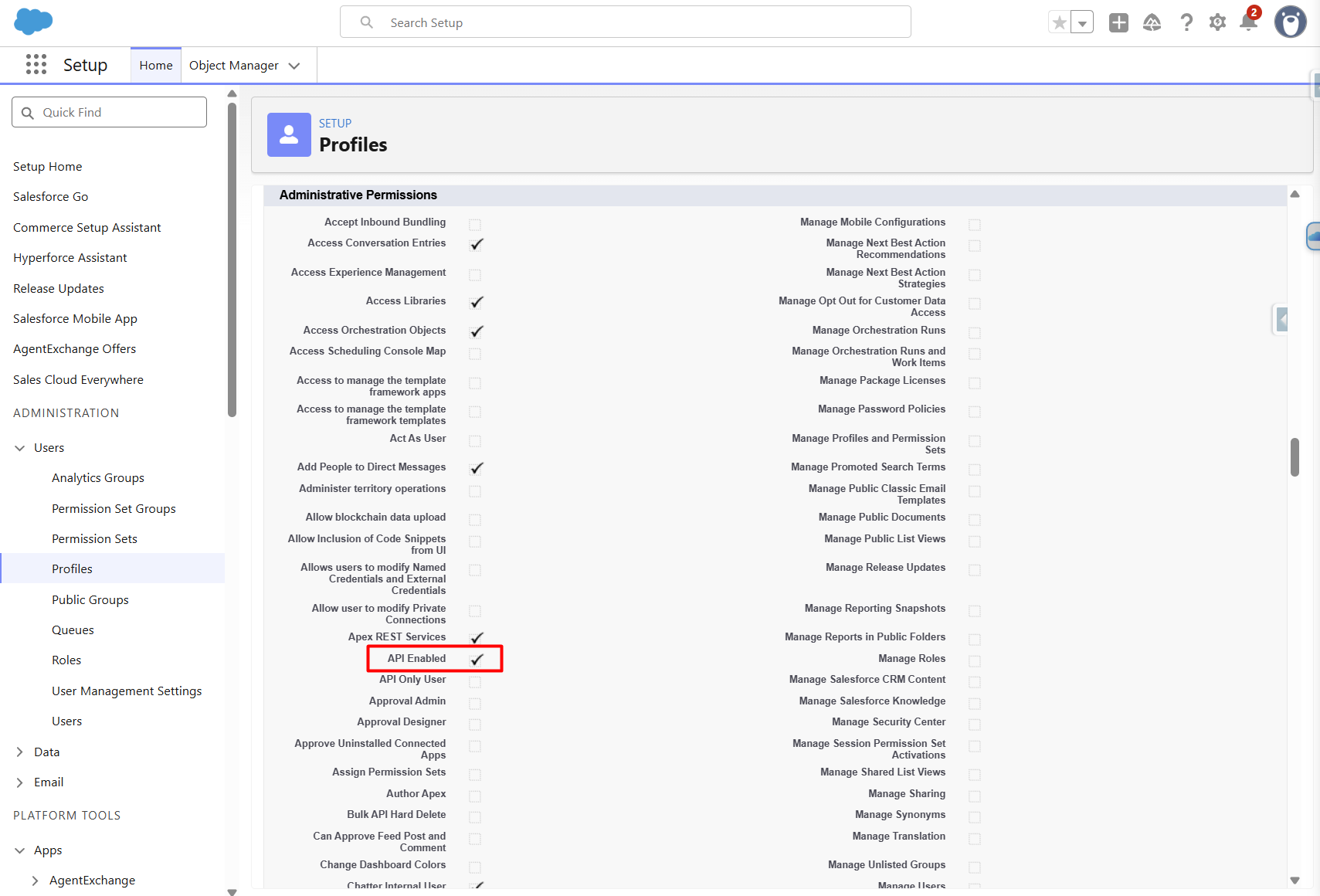
Task: Click the sidebar scrollbar thumb
Action: tap(232, 260)
